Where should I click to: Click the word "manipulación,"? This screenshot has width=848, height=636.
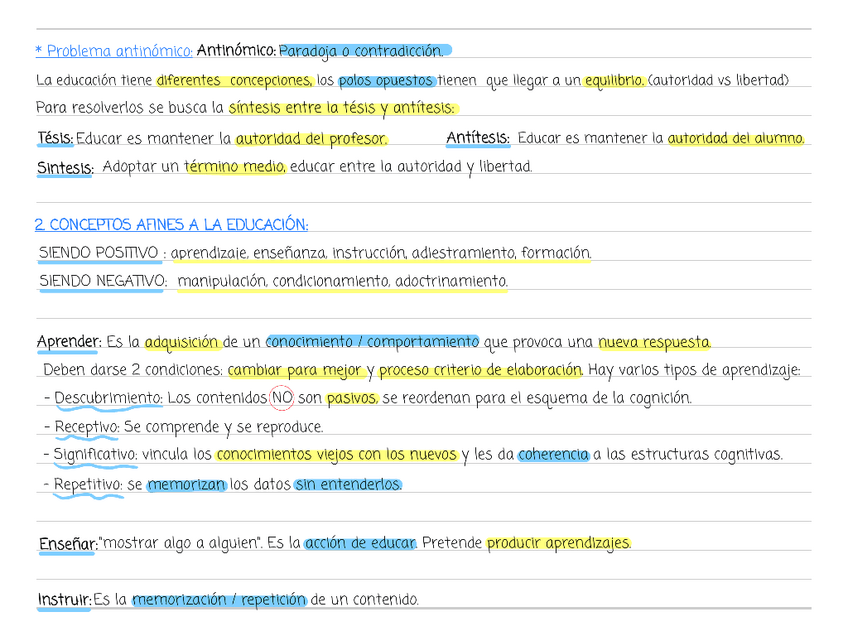[222, 281]
